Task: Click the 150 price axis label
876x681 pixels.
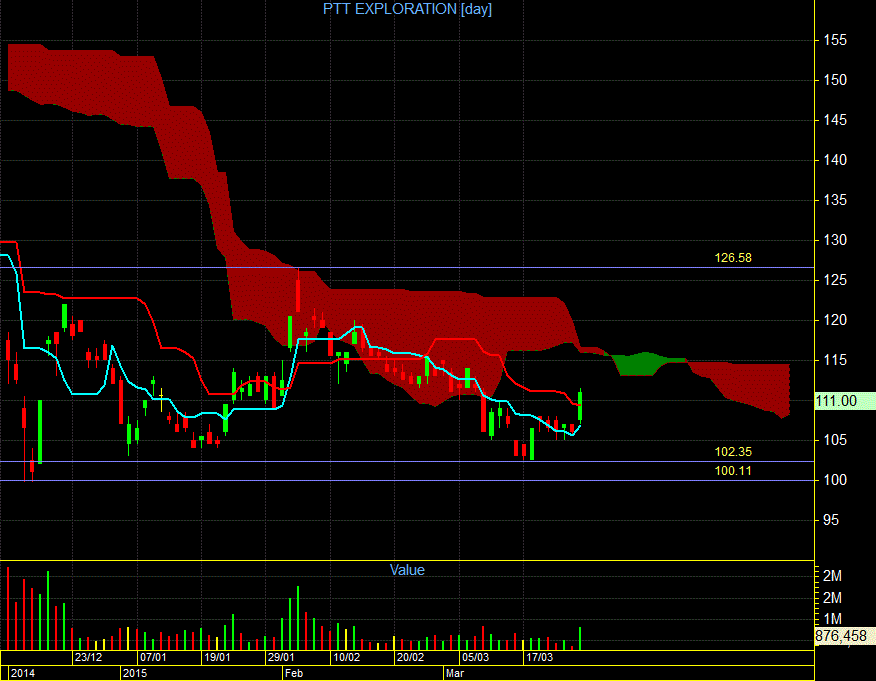Action: 835,80
